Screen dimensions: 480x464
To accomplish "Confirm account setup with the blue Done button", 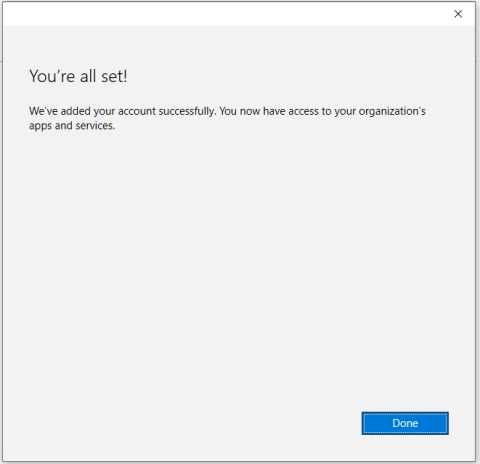I will tap(405, 423).
